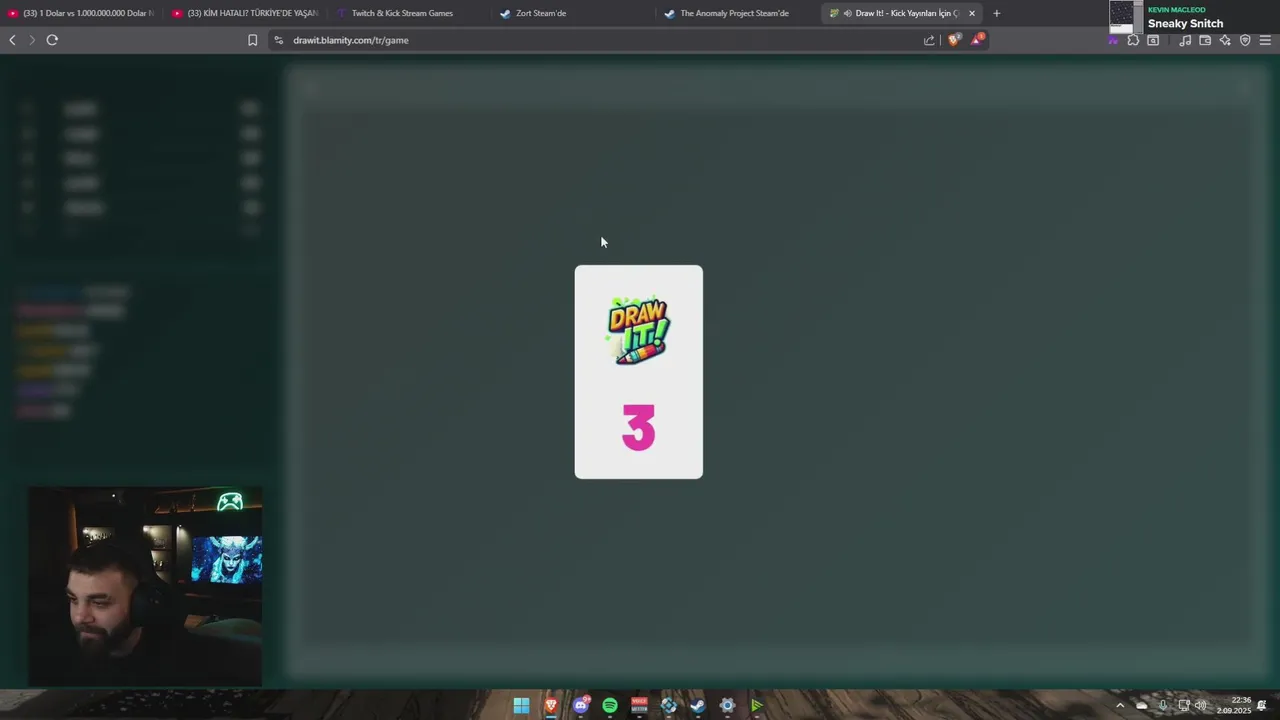Switch to the Zort Steam'de tab
The image size is (1280, 720).
pos(574,13)
